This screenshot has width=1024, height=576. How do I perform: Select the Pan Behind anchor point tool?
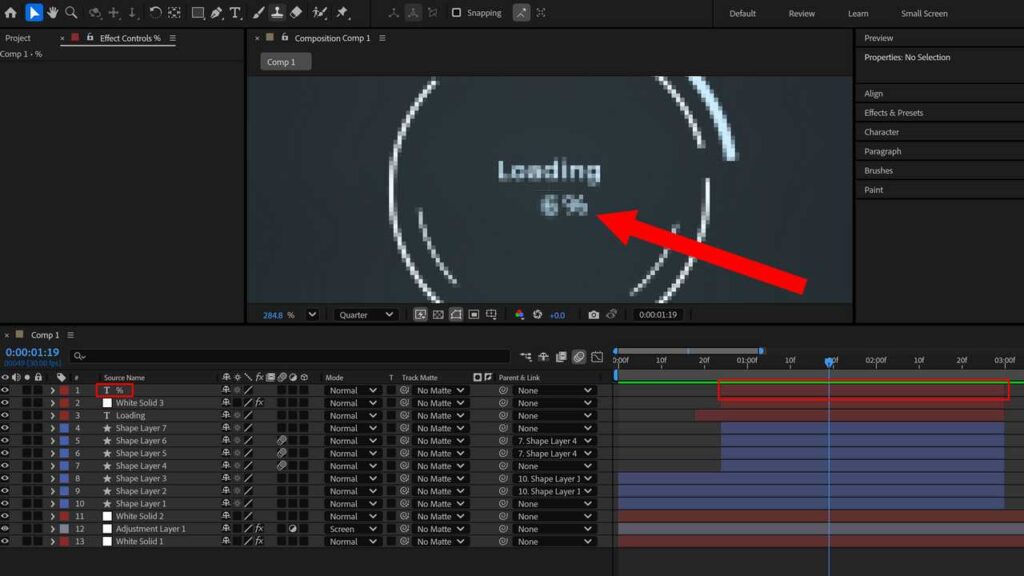[x=174, y=12]
